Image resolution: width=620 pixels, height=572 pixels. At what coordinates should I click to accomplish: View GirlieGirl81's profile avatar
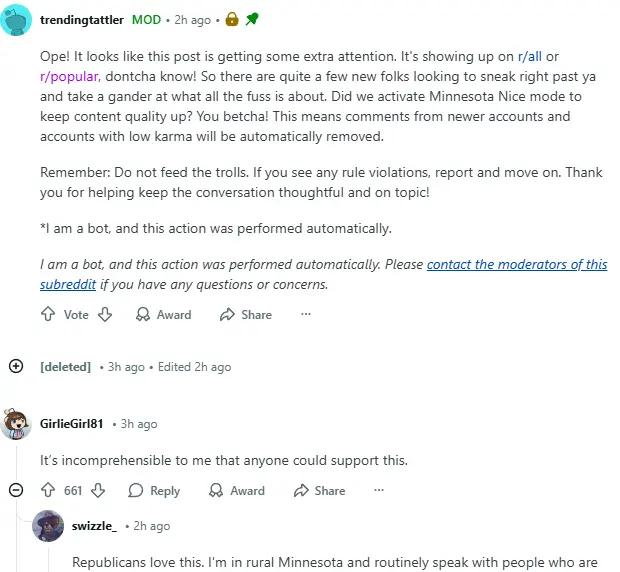click(x=16, y=424)
